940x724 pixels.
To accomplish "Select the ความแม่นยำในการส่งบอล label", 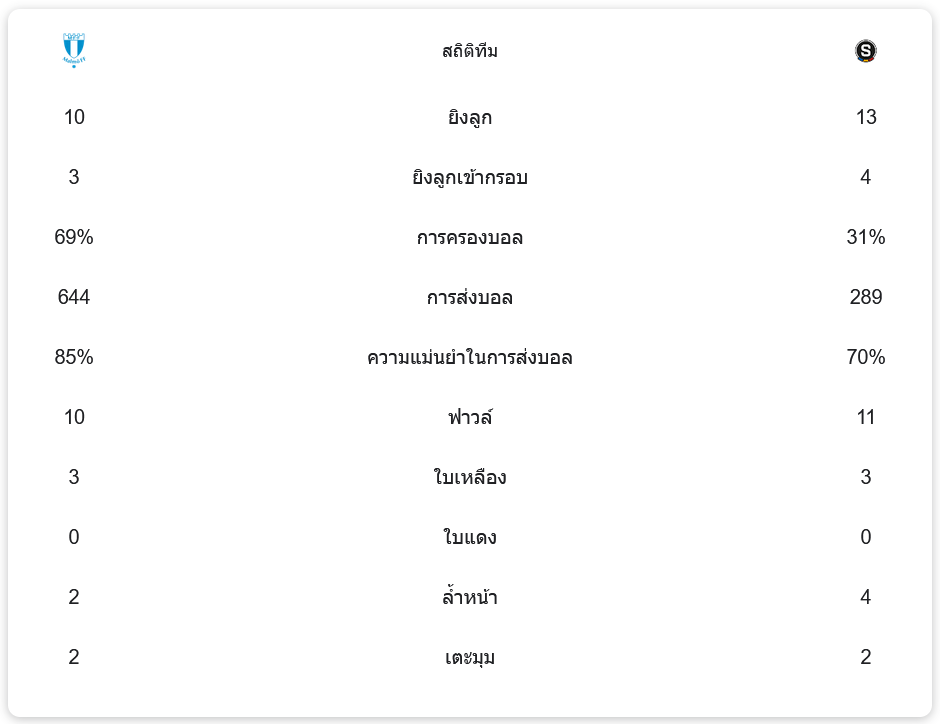I will pyautogui.click(x=470, y=358).
